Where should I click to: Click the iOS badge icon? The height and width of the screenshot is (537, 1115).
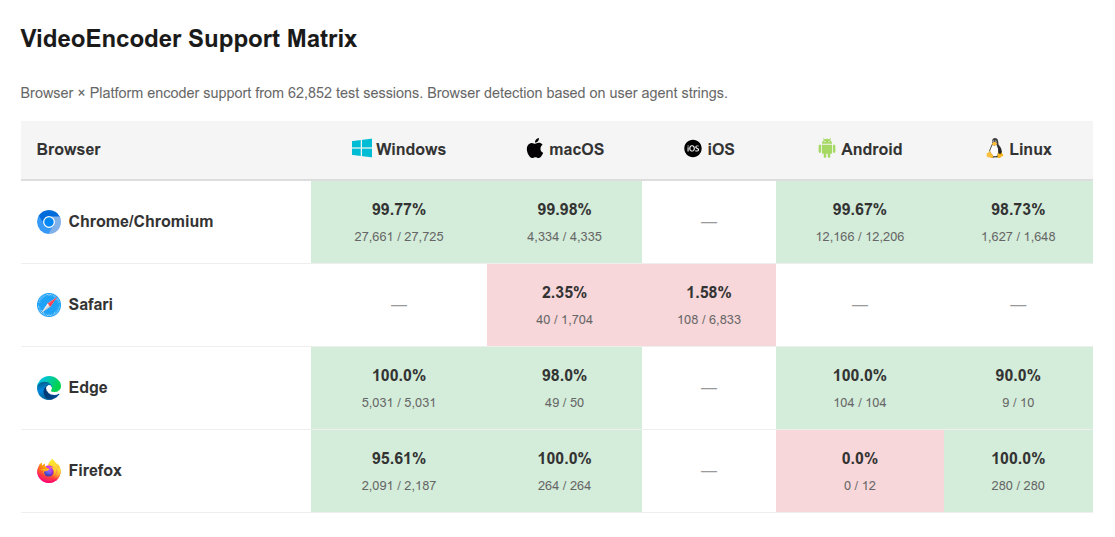[693, 149]
